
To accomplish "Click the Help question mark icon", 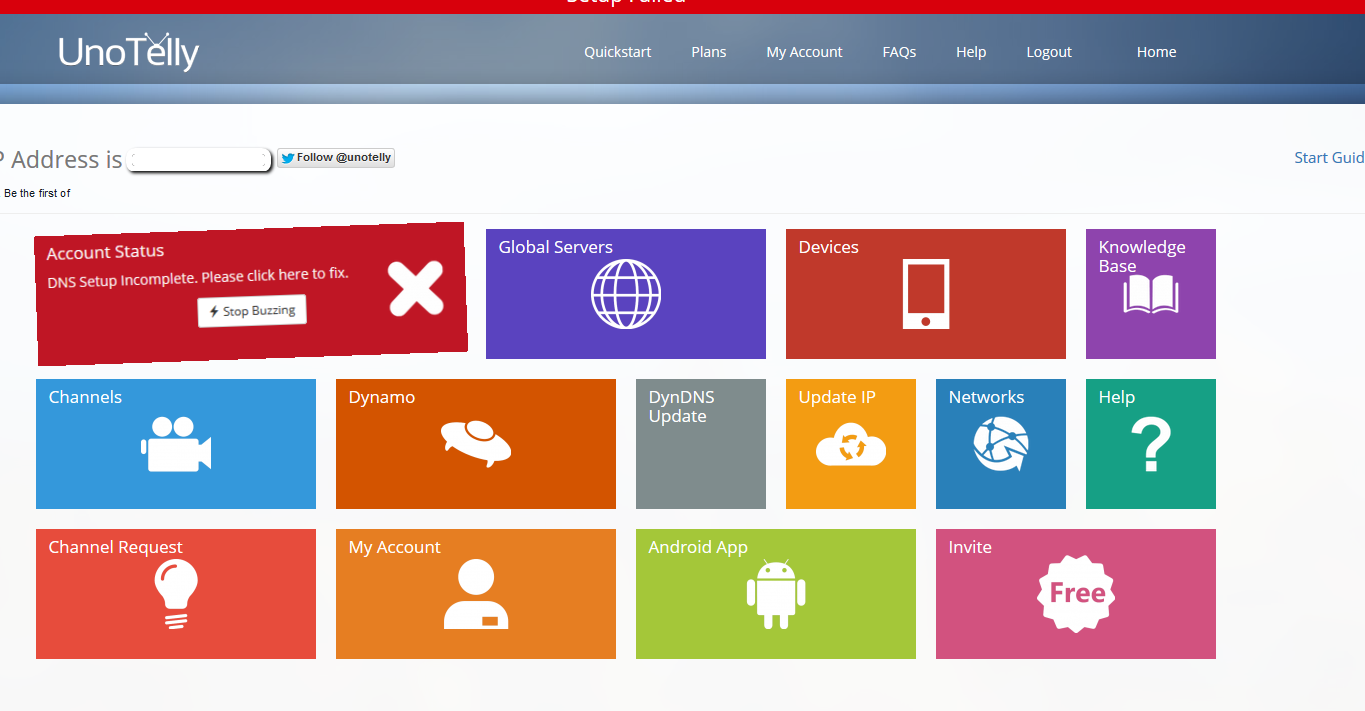I will [x=1150, y=446].
